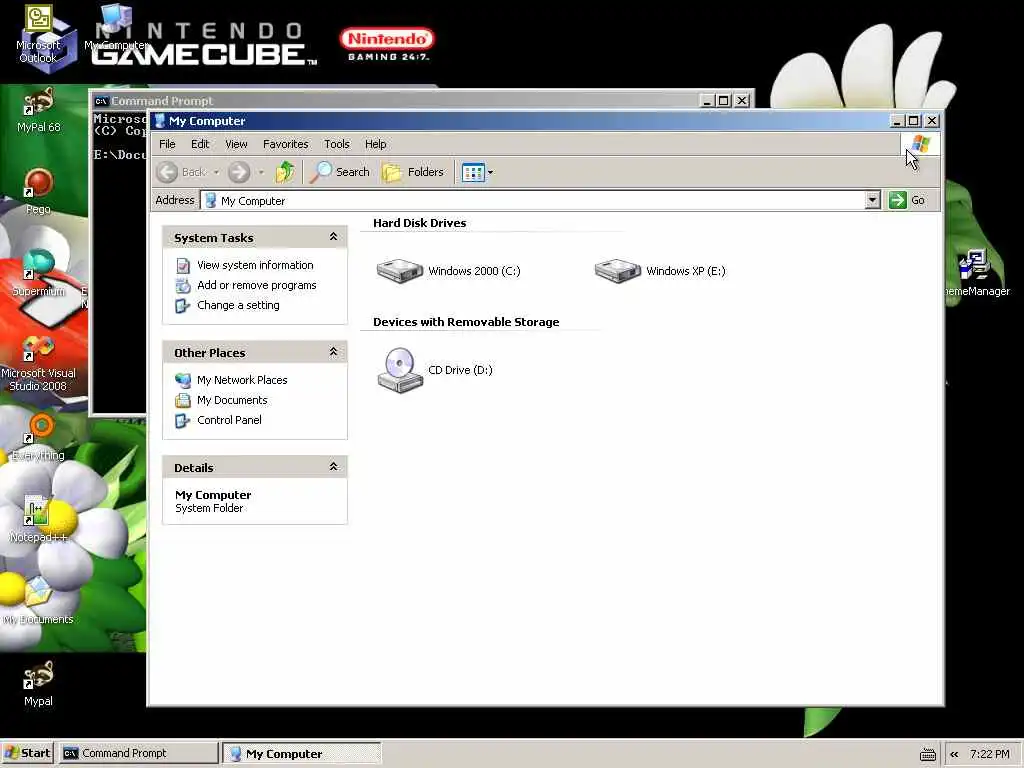1024x768 pixels.
Task: Open the Search pane
Action: pos(340,172)
